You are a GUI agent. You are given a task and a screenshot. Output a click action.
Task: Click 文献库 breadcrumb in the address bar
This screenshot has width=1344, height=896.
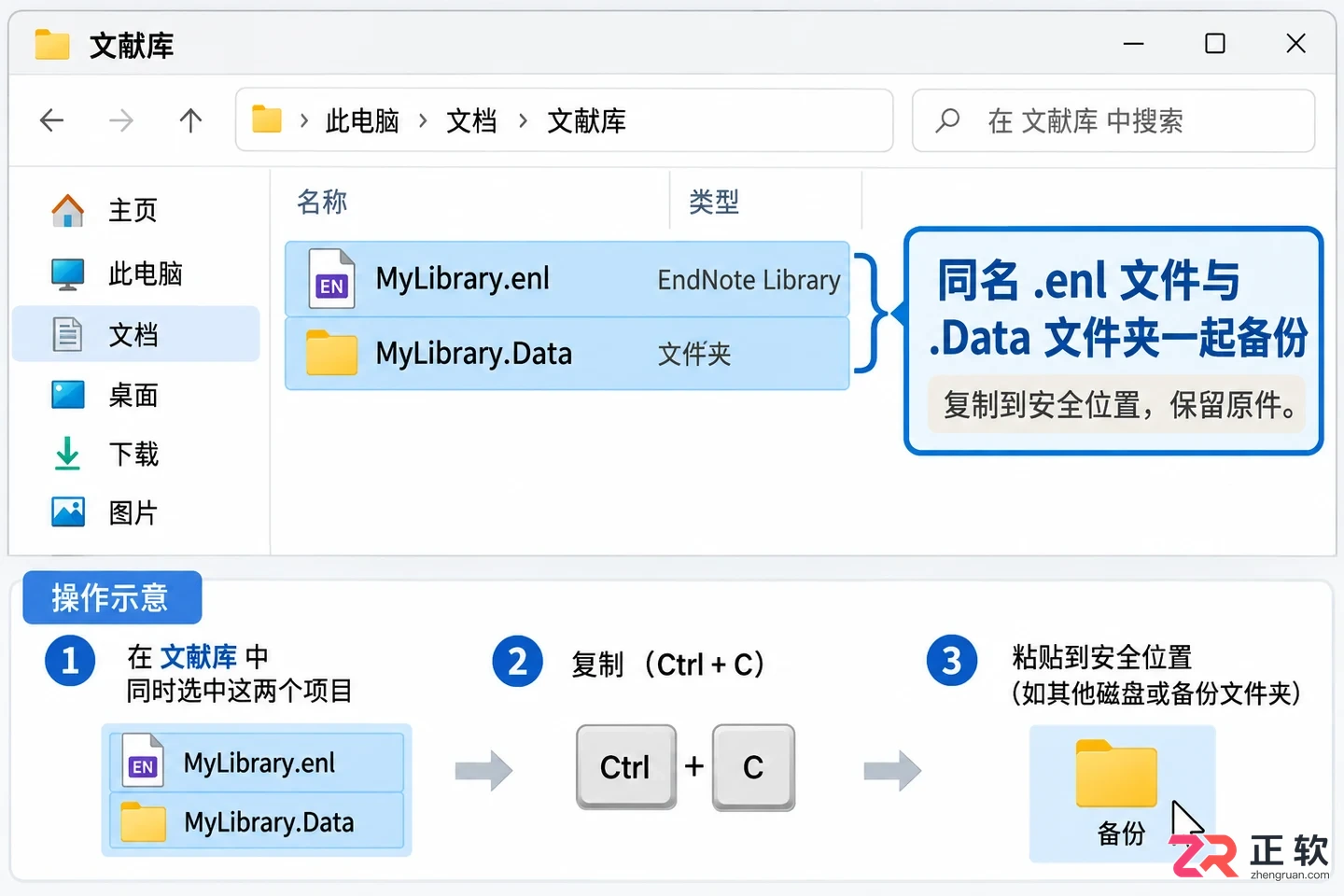(x=586, y=120)
